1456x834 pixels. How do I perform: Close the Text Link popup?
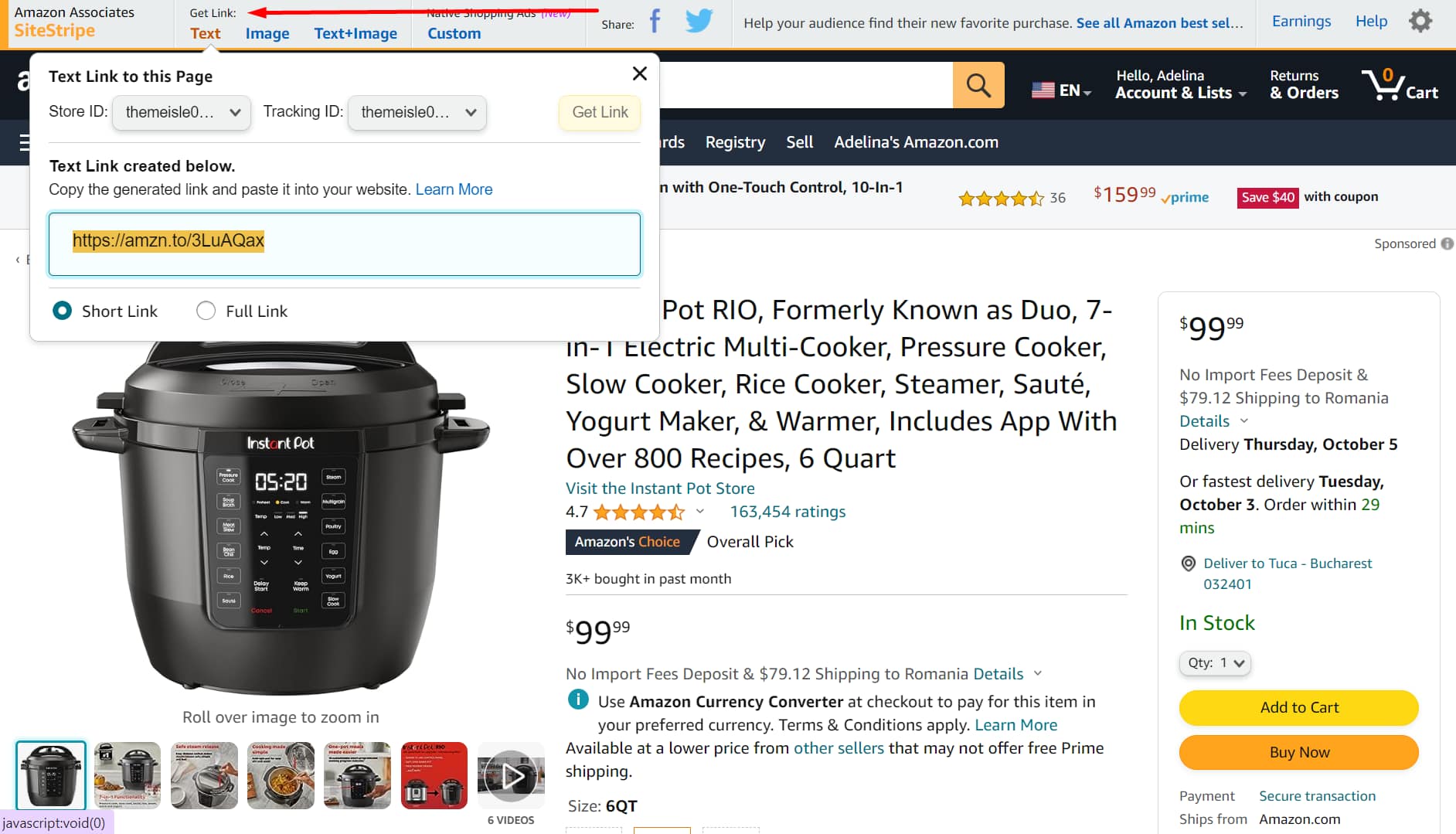[x=639, y=73]
